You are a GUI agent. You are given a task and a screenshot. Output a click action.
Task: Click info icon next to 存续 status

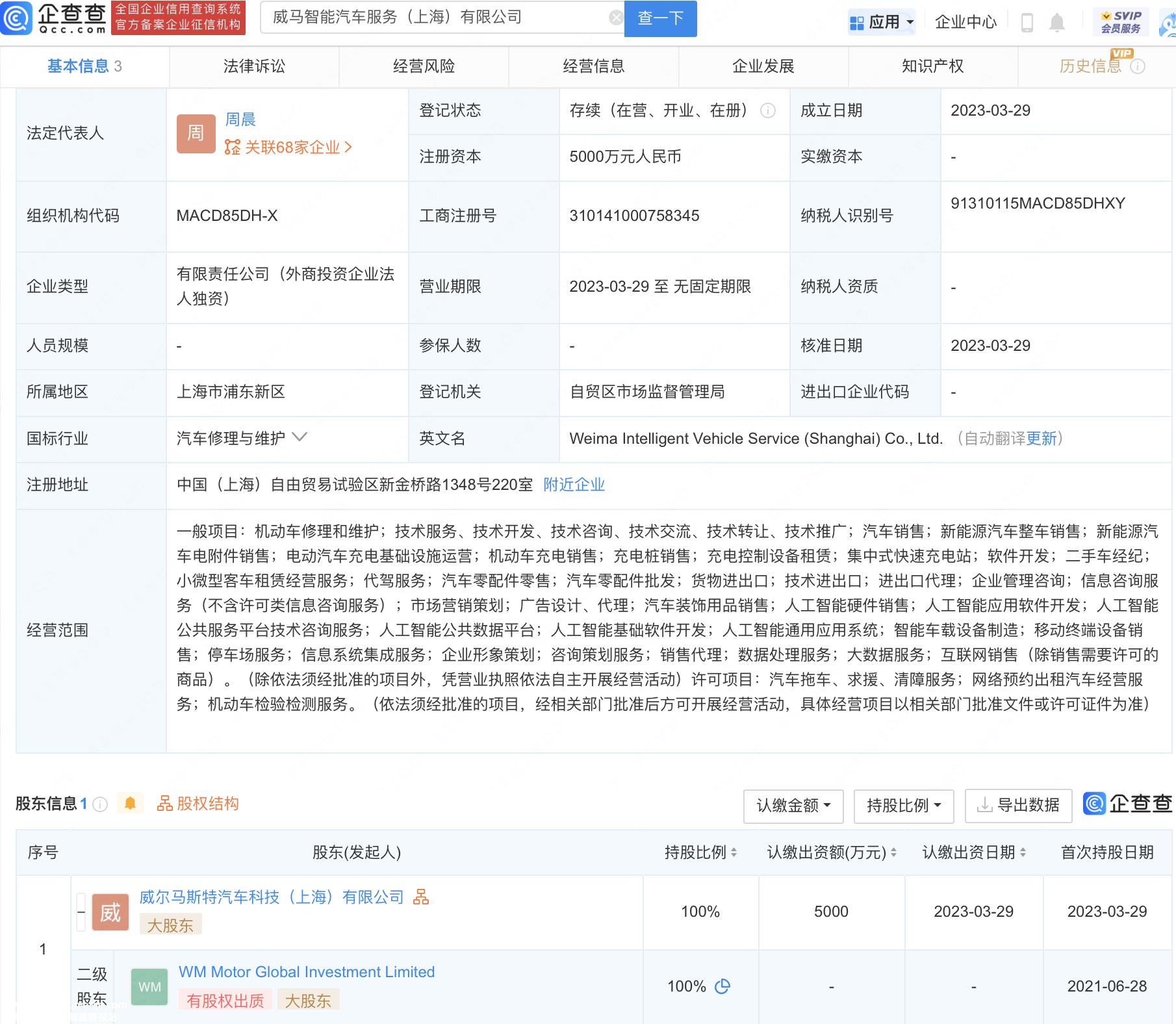tap(767, 110)
